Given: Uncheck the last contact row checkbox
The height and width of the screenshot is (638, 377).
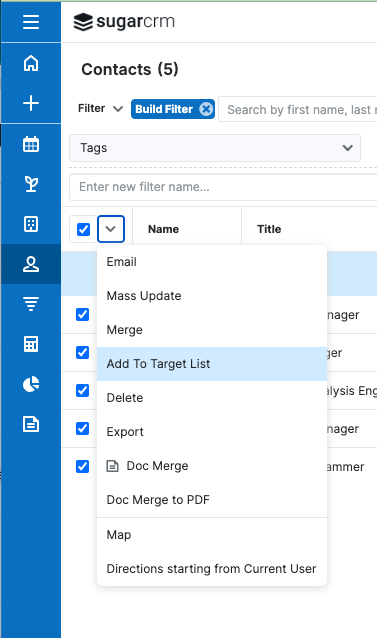Looking at the screenshot, I should click(83, 466).
